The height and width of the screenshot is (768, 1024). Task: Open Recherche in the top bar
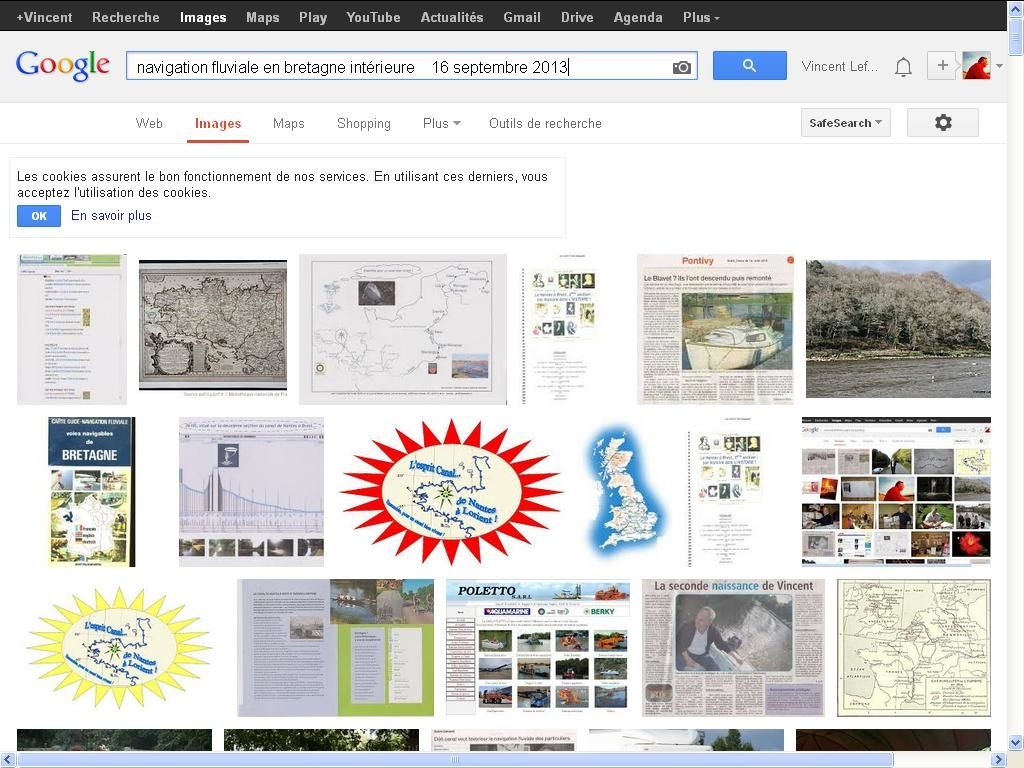coord(125,18)
